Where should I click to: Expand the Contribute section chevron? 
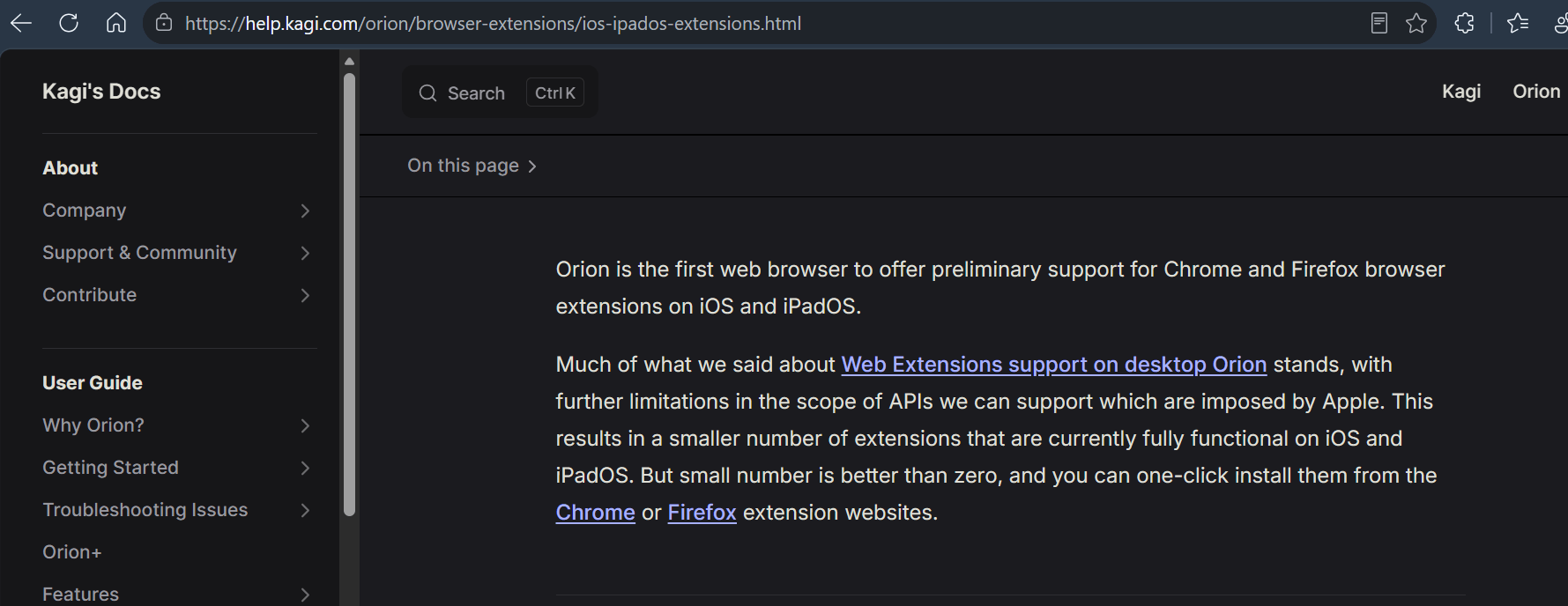tap(305, 295)
